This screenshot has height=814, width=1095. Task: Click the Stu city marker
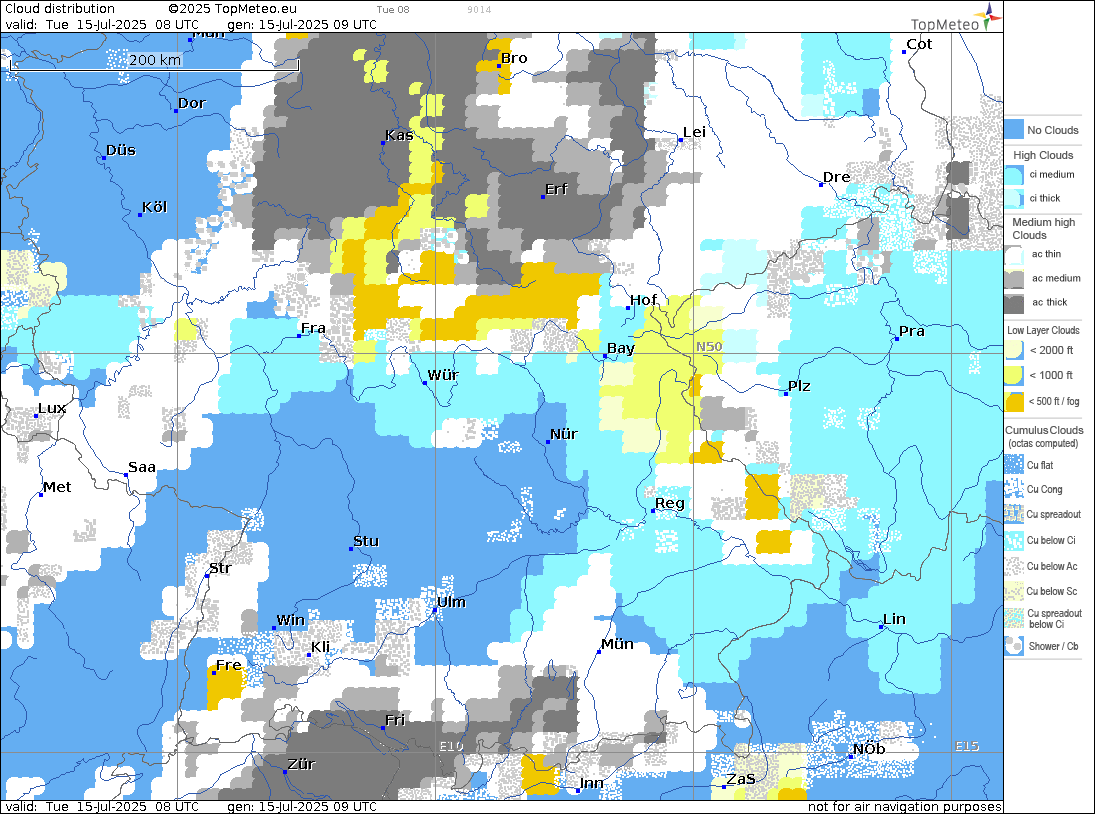pyautogui.click(x=351, y=549)
